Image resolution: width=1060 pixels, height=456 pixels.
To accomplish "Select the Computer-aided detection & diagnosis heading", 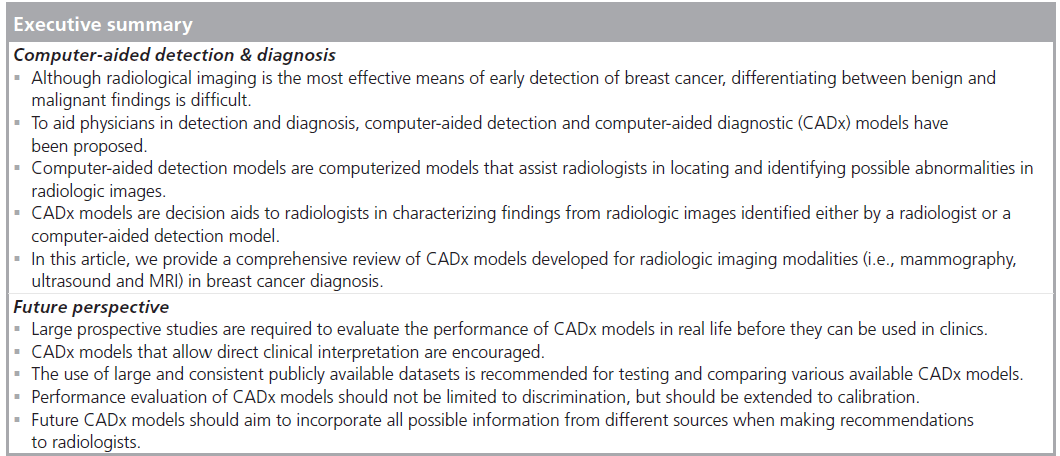I will pos(174,55).
